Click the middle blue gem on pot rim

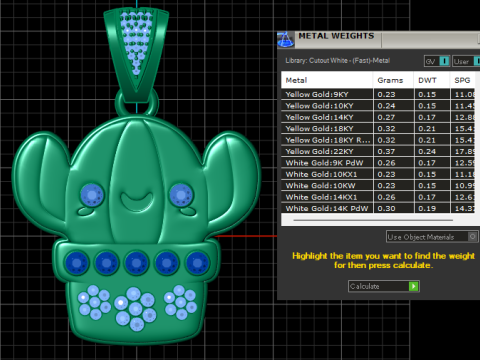(x=136, y=263)
